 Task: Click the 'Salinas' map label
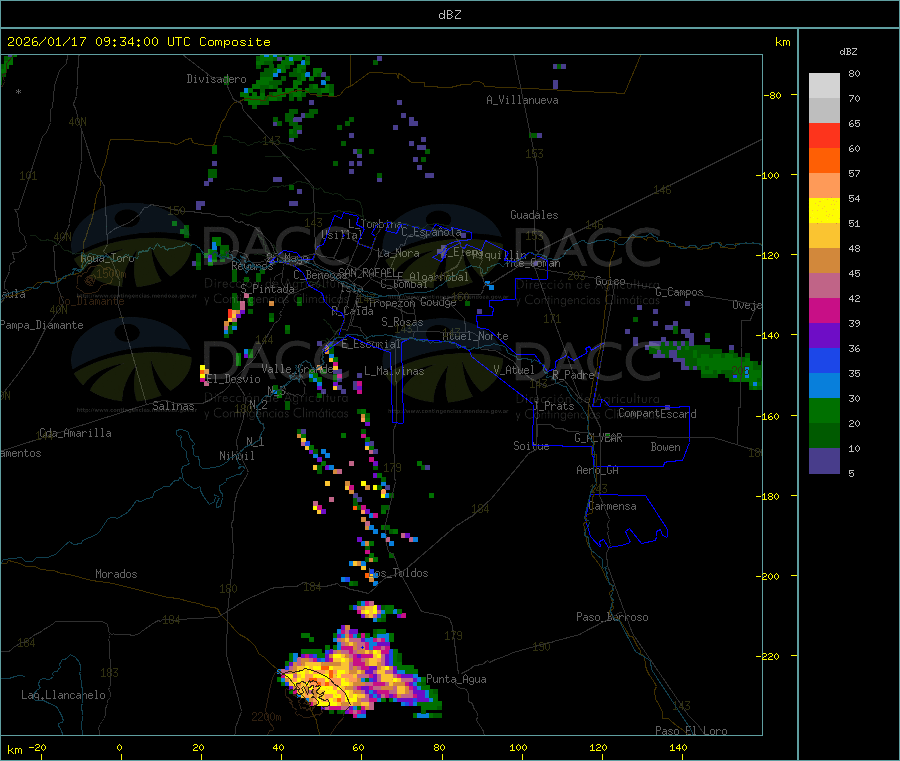[x=173, y=406]
